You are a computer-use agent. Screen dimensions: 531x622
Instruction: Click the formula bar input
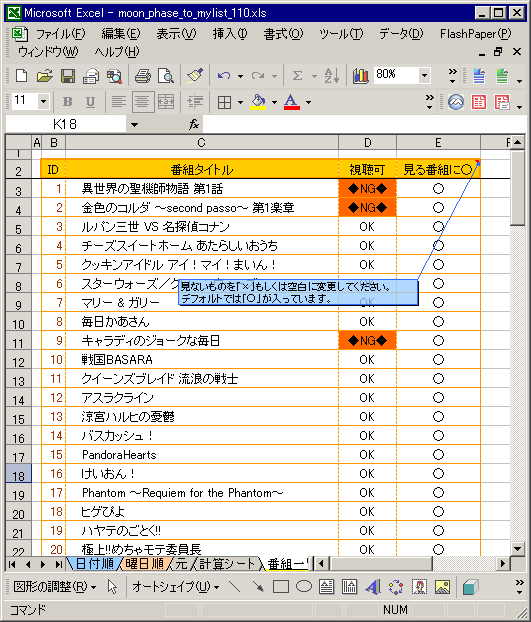coord(364,125)
